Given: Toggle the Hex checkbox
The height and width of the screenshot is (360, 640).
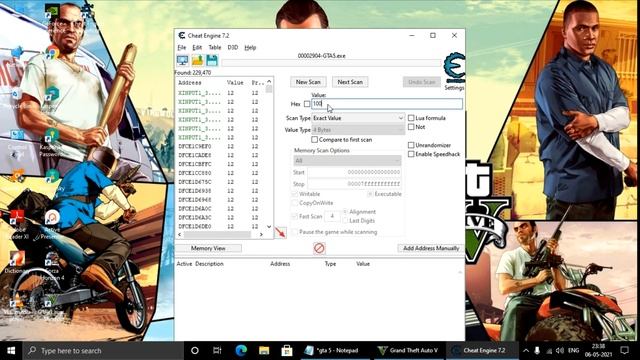Looking at the screenshot, I should click(x=307, y=104).
